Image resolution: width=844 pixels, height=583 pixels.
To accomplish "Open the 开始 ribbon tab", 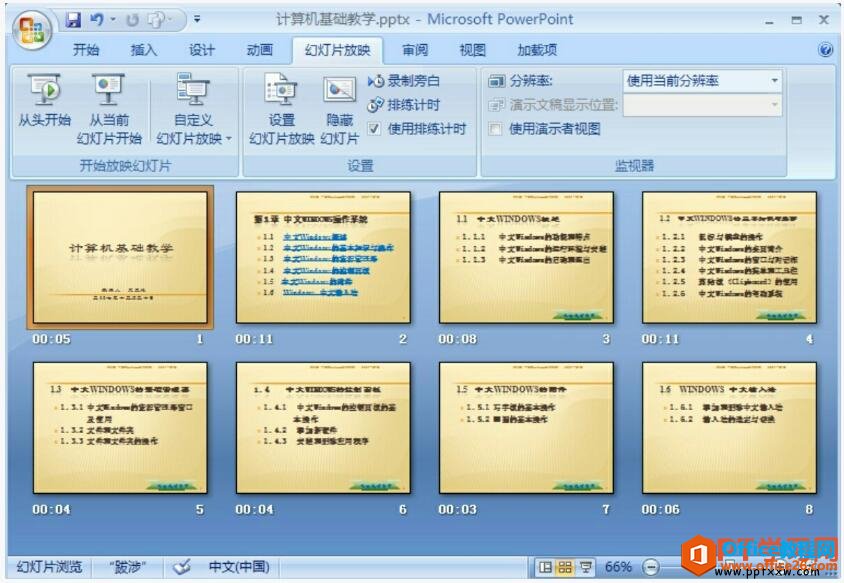I will [x=86, y=50].
